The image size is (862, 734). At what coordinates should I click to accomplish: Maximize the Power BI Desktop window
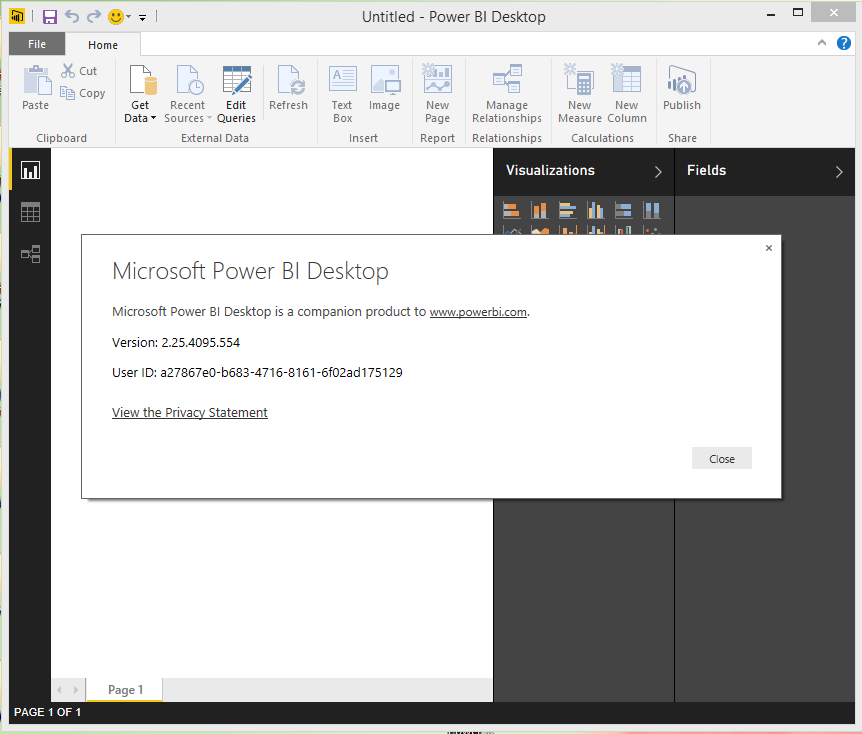point(798,13)
